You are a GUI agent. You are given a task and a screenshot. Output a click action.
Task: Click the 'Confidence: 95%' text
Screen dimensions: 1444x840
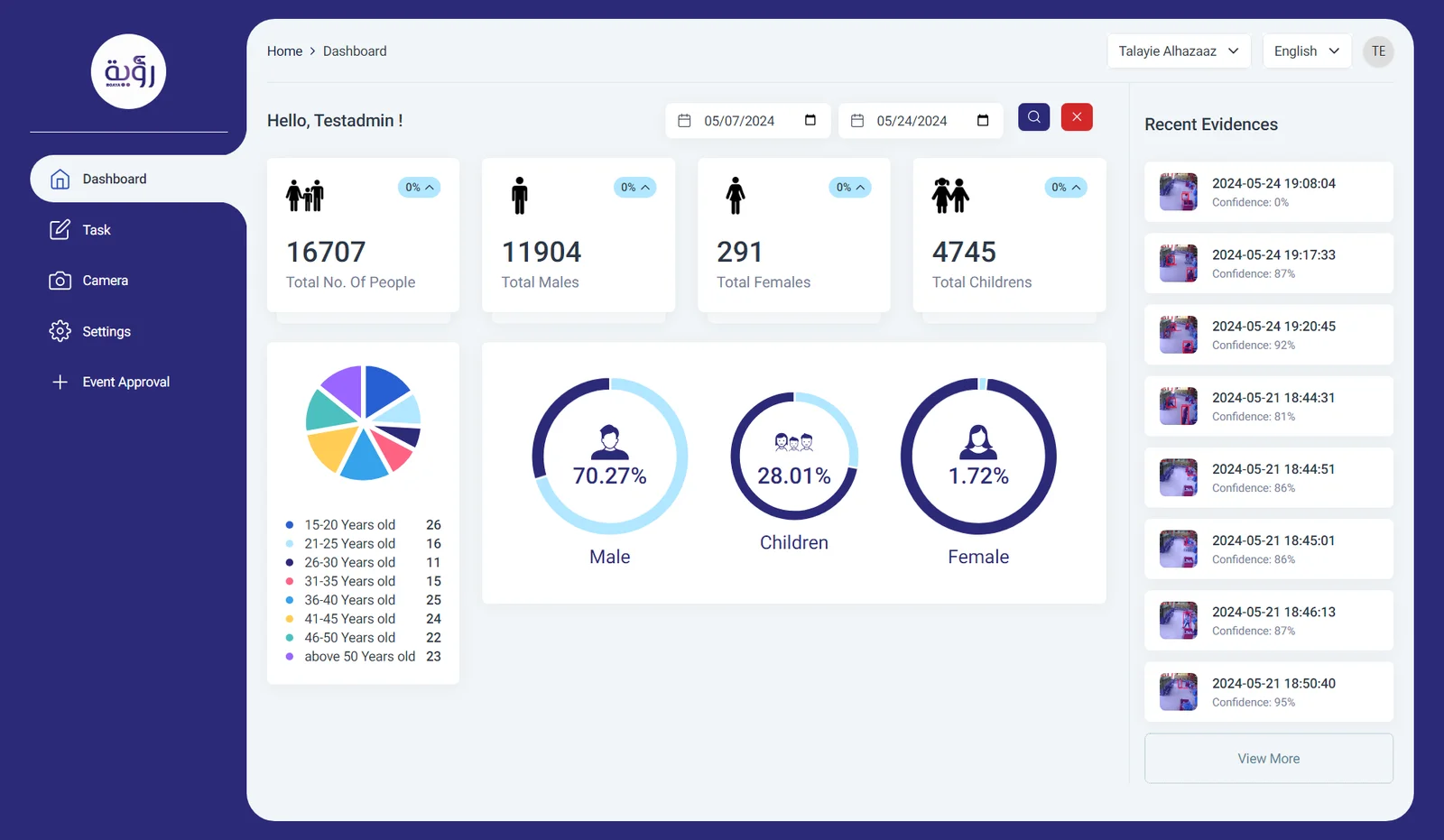[1254, 702]
